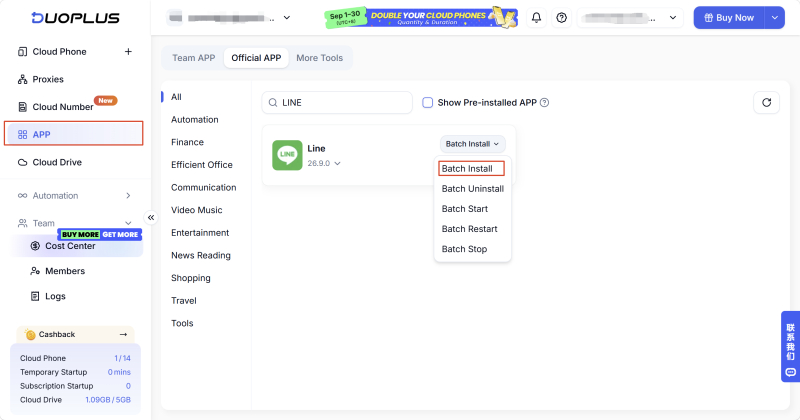The width and height of the screenshot is (800, 420).
Task: Select the Automation app category
Action: click(x=194, y=119)
